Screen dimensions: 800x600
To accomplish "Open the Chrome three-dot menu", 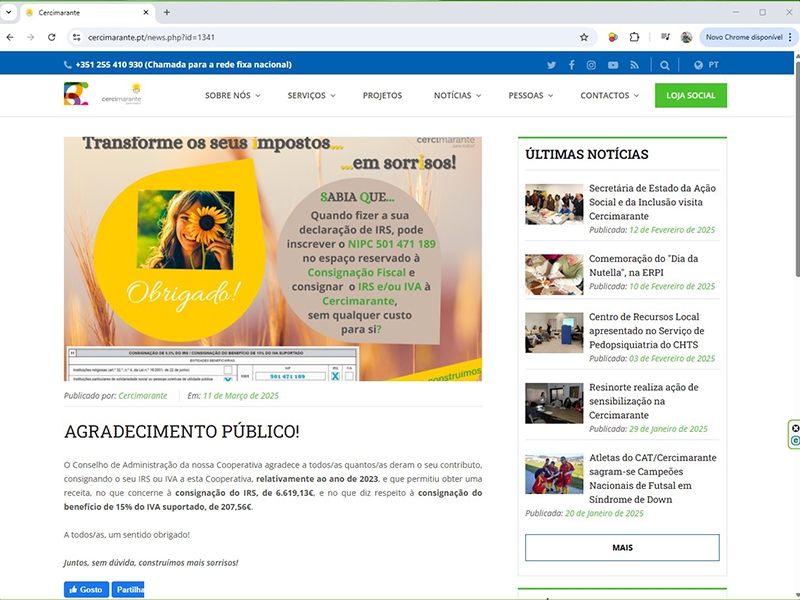I will click(x=790, y=37).
